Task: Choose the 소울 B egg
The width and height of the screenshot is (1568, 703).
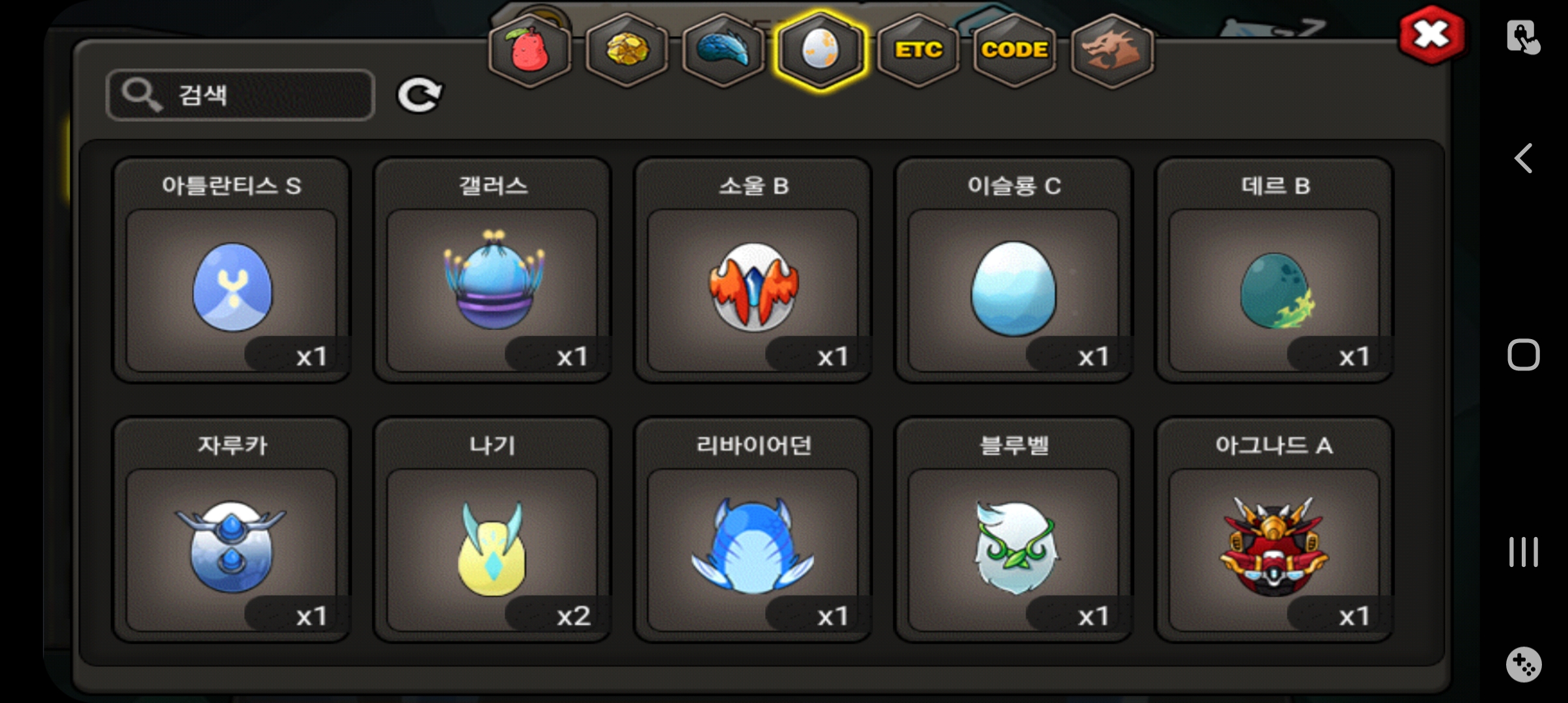Action: [753, 270]
